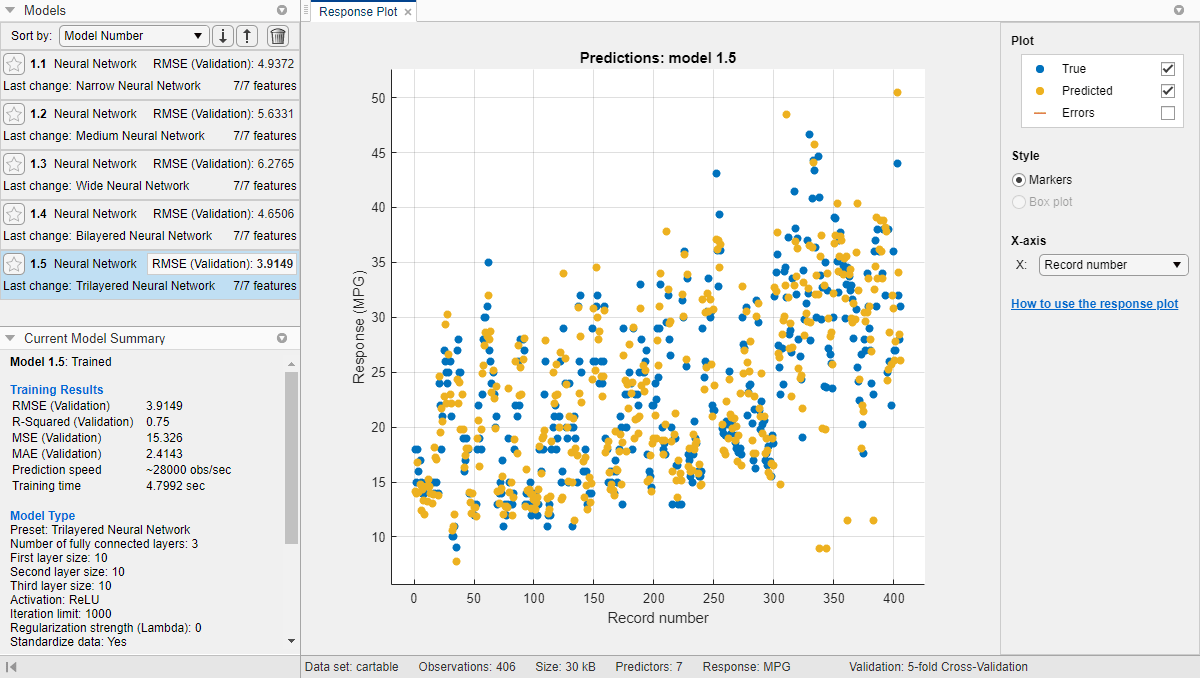Uncheck the True plot series
This screenshot has width=1200, height=678.
[x=1168, y=68]
